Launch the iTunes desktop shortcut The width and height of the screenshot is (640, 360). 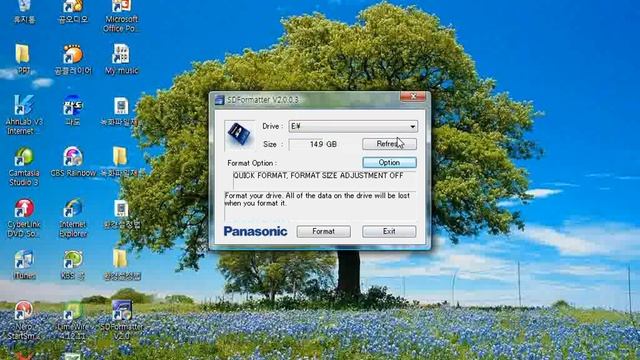(x=24, y=264)
